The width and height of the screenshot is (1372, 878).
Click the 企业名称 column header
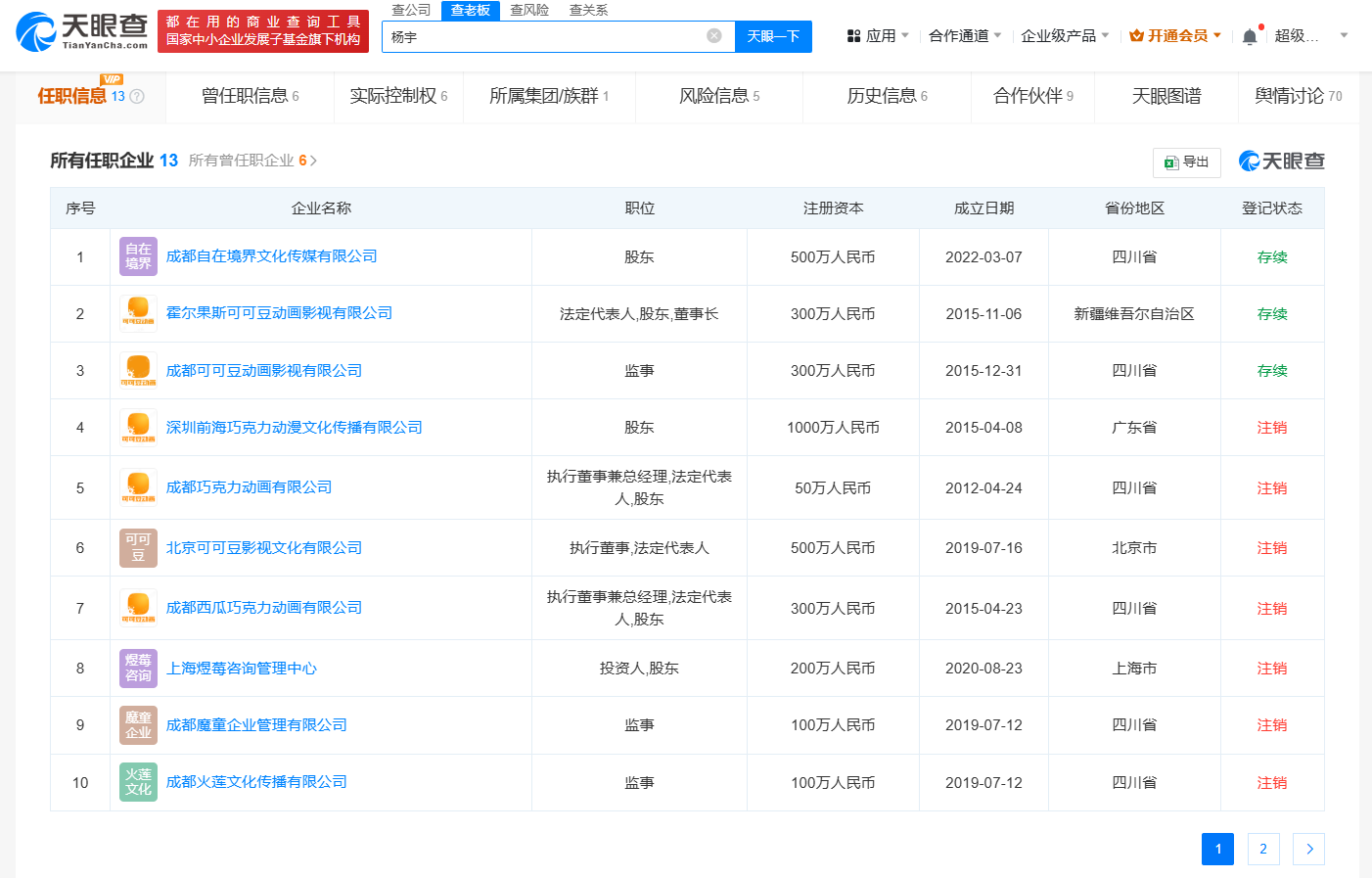tap(321, 208)
